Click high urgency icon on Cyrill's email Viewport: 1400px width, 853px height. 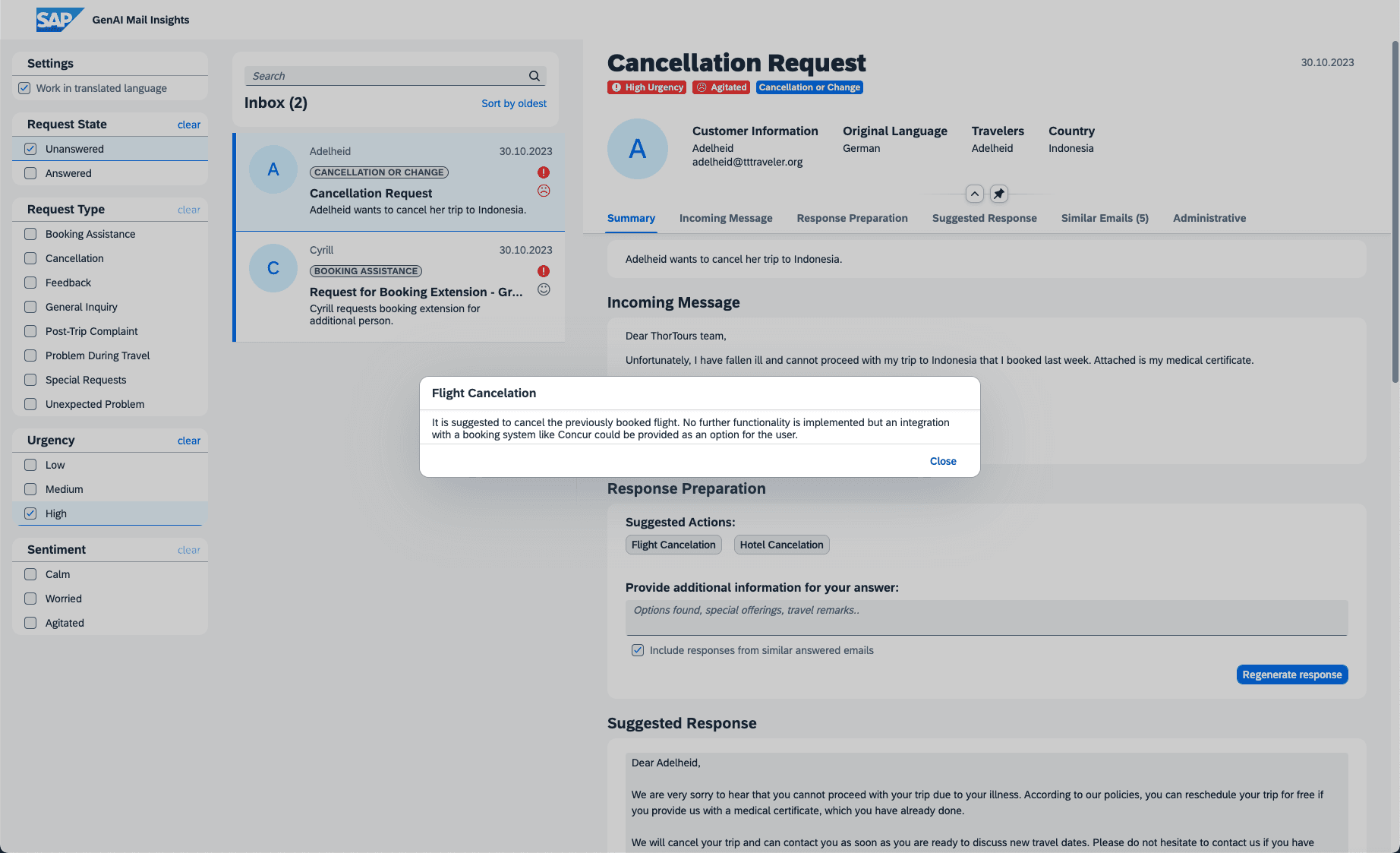pos(544,271)
